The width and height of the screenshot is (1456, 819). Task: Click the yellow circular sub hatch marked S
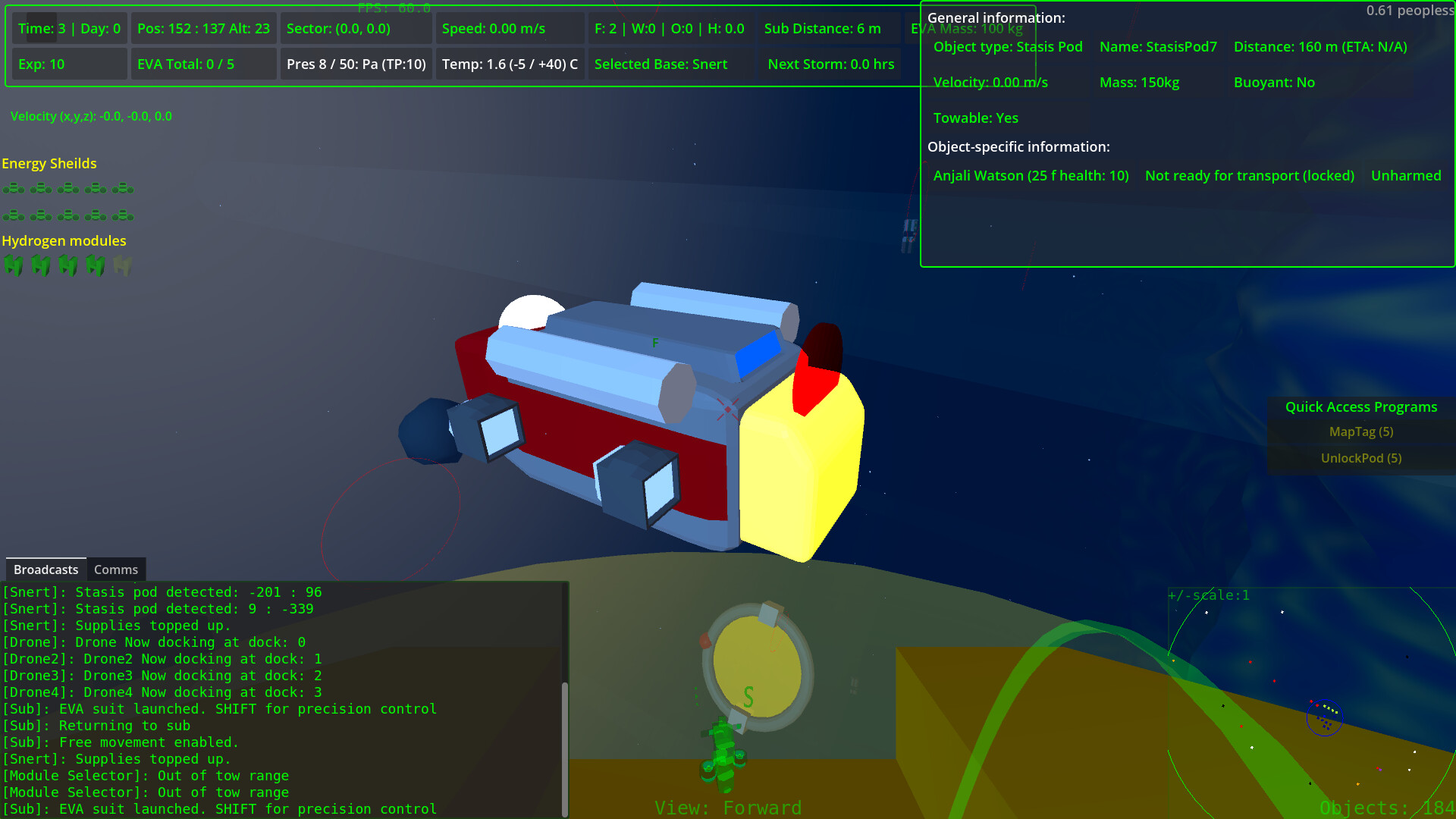757,667
